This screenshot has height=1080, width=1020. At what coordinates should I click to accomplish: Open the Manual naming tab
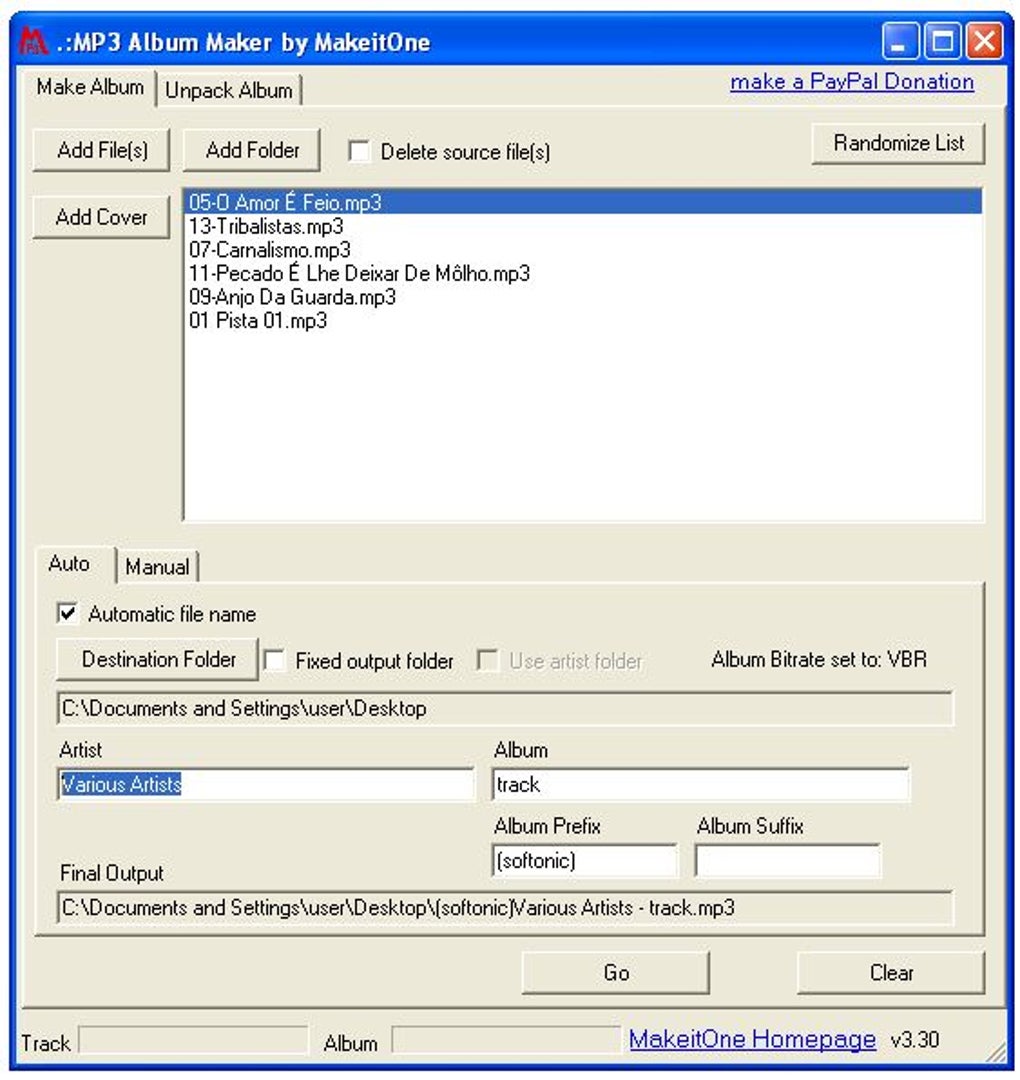[157, 567]
